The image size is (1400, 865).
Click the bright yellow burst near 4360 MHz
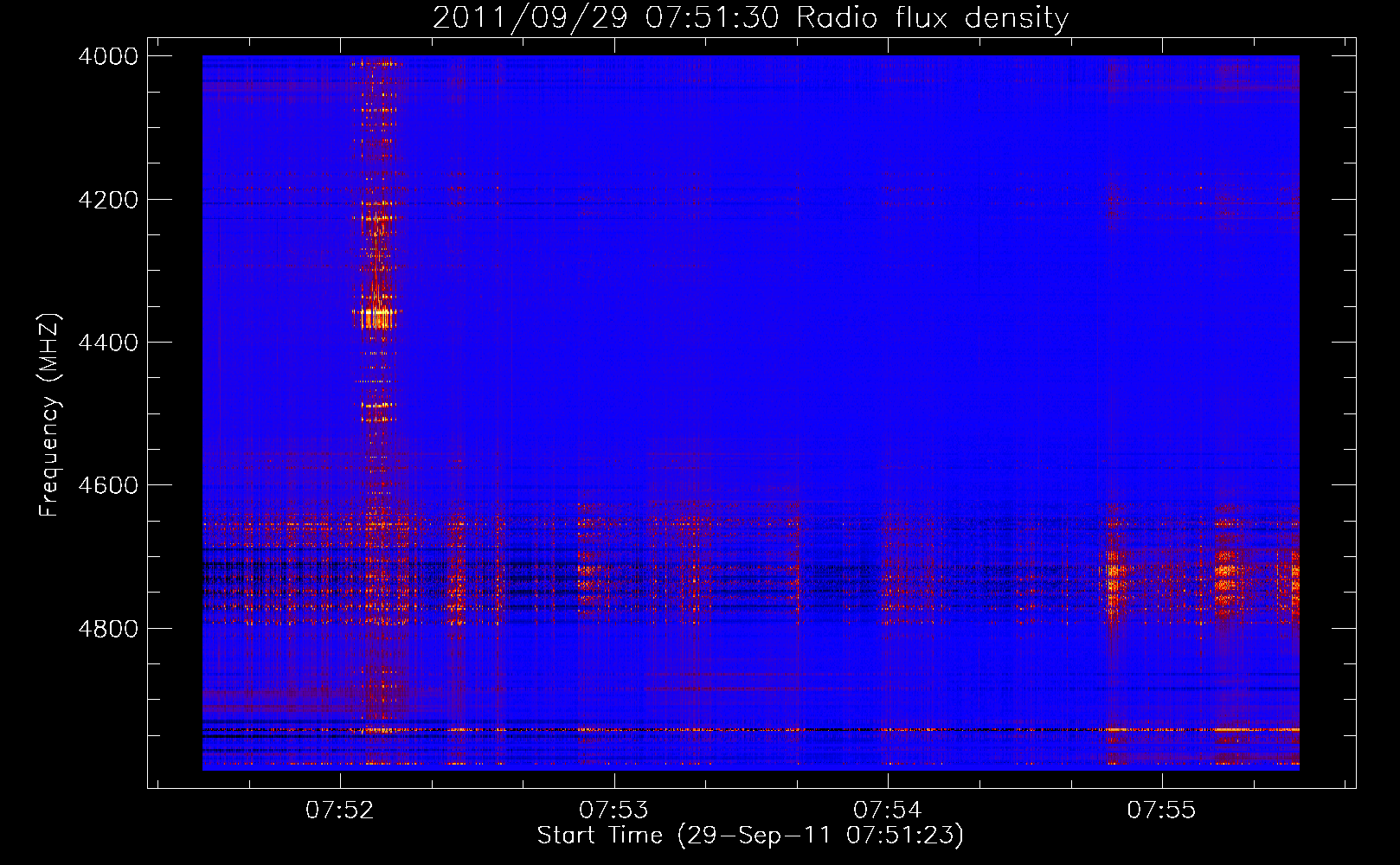point(376,317)
